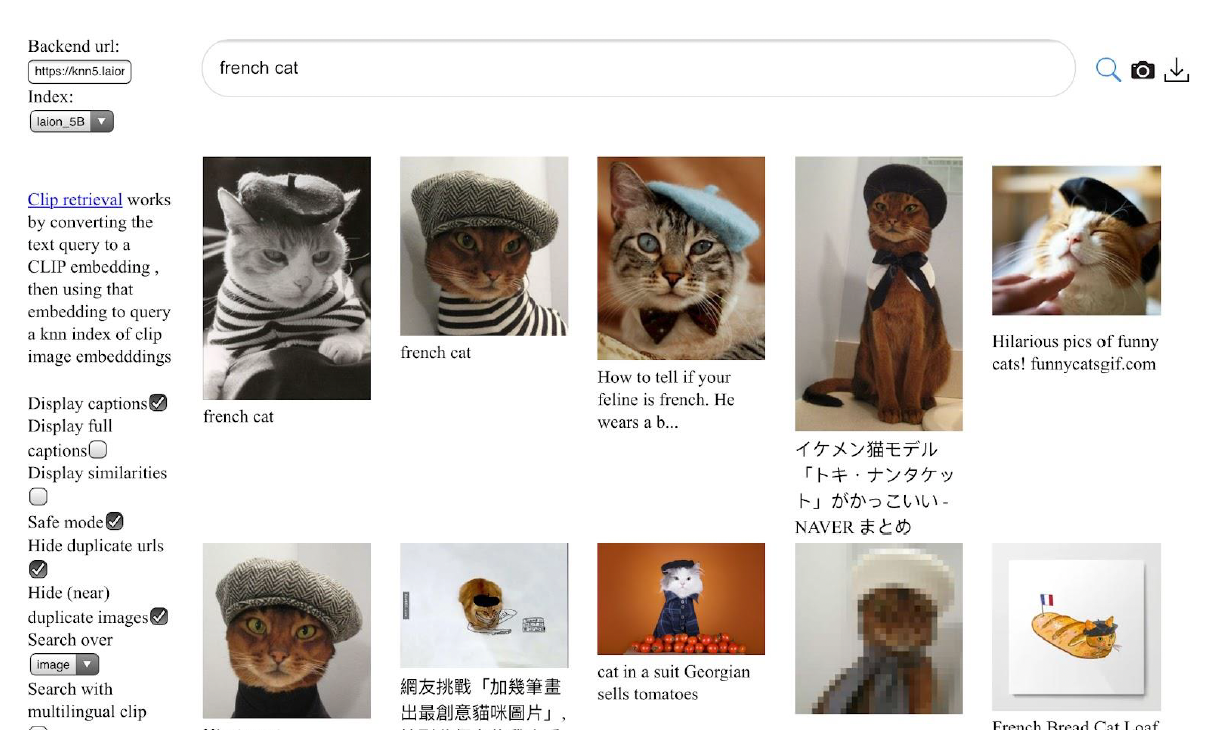Viewport: 1224px width, 756px height.
Task: Open the Clip retrieval link
Action: coord(75,200)
